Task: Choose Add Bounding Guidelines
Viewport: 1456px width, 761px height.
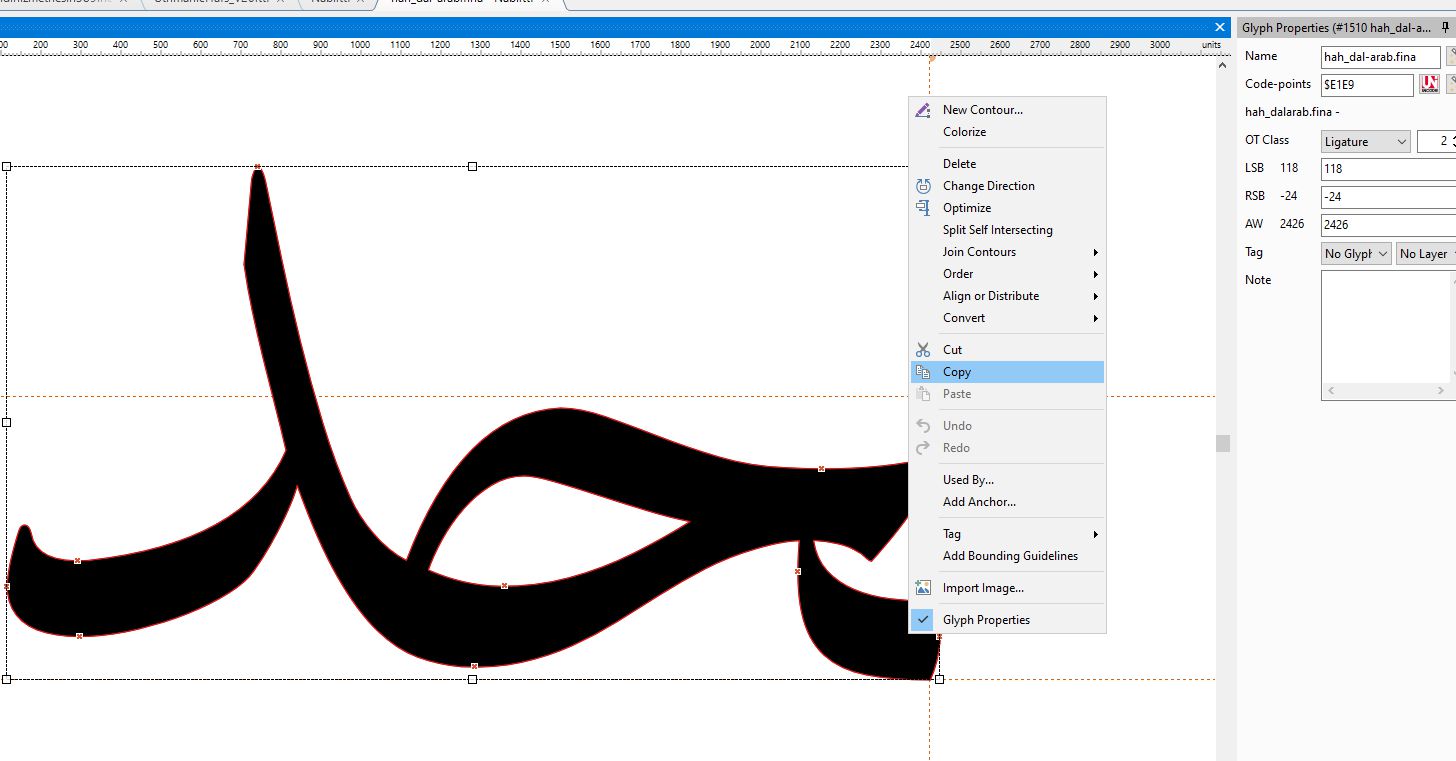Action: [1007, 556]
